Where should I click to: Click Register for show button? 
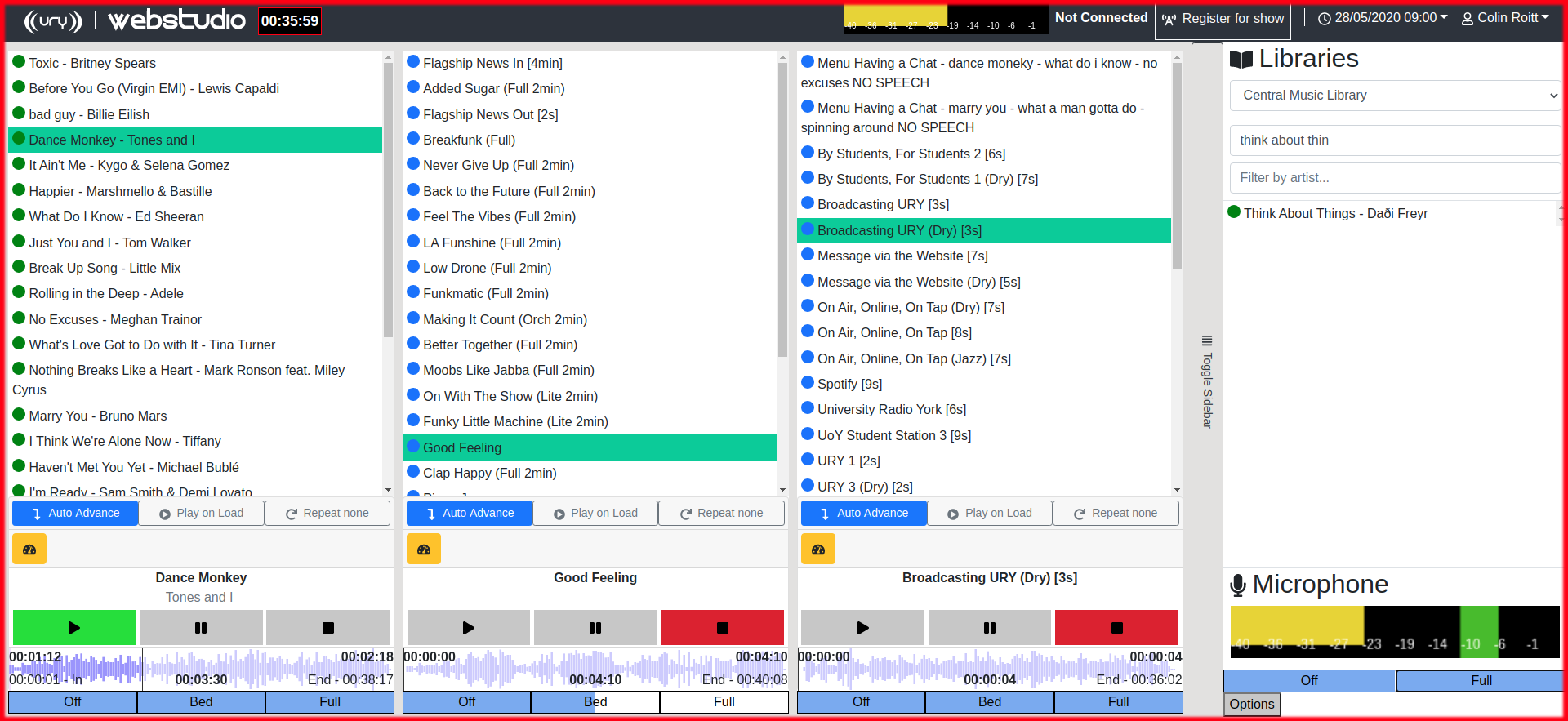[1223, 19]
